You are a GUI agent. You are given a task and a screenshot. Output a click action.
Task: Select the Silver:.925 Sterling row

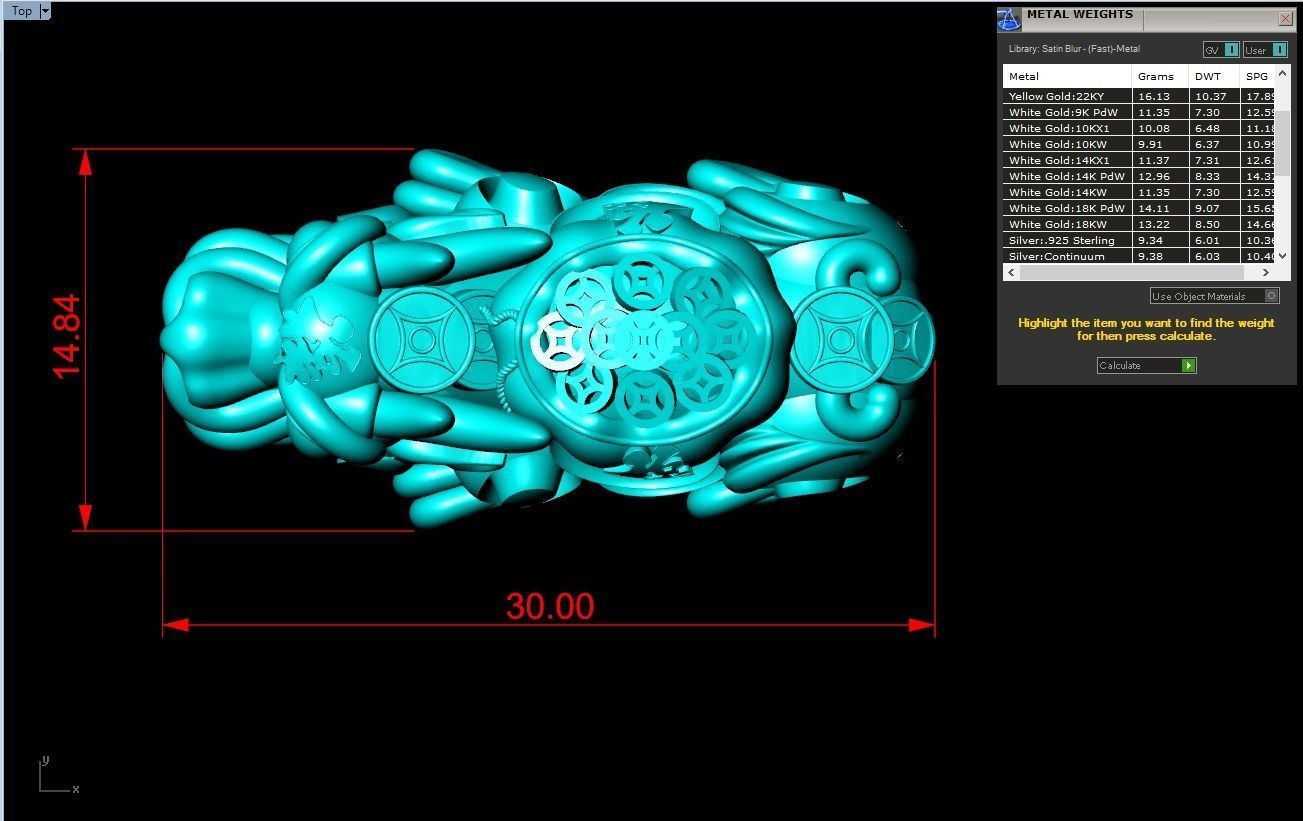(1139, 240)
